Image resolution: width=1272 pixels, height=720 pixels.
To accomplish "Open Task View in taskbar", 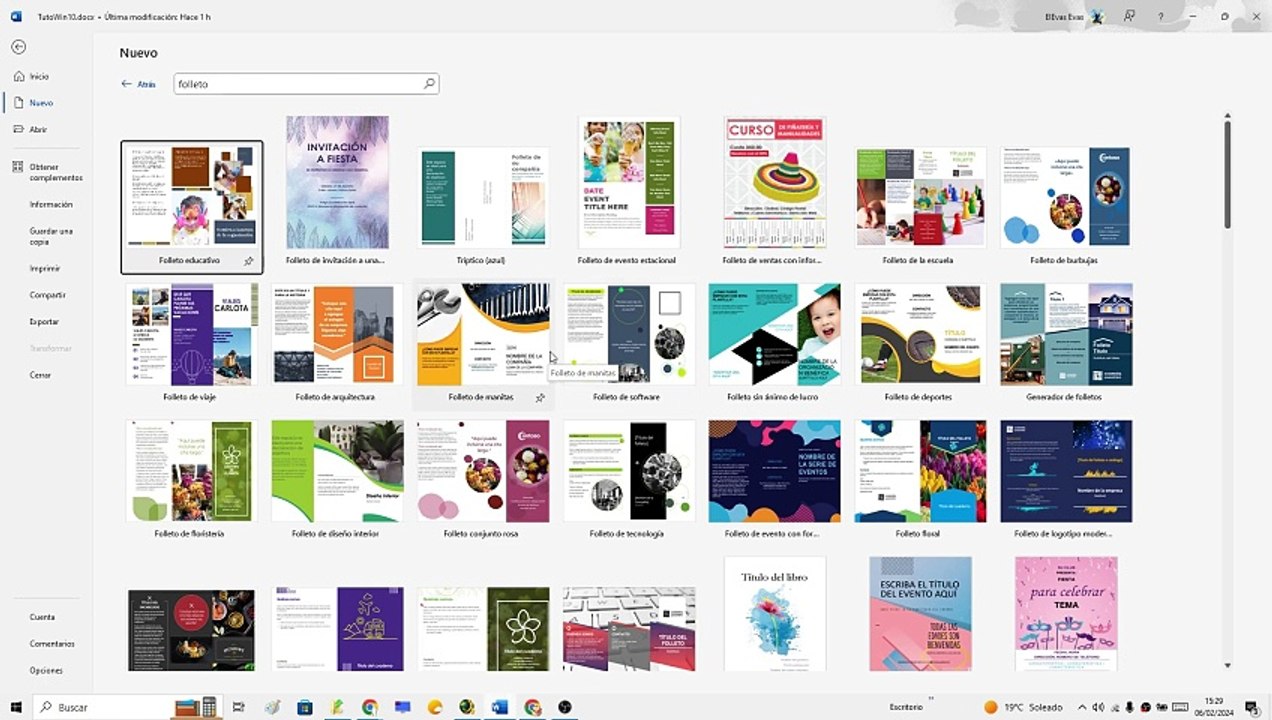I will 239,707.
